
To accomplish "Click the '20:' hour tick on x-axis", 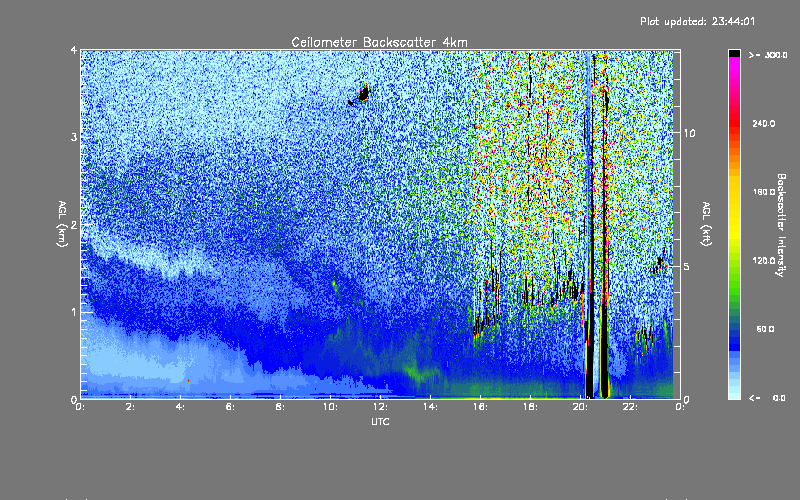I will 580,407.
